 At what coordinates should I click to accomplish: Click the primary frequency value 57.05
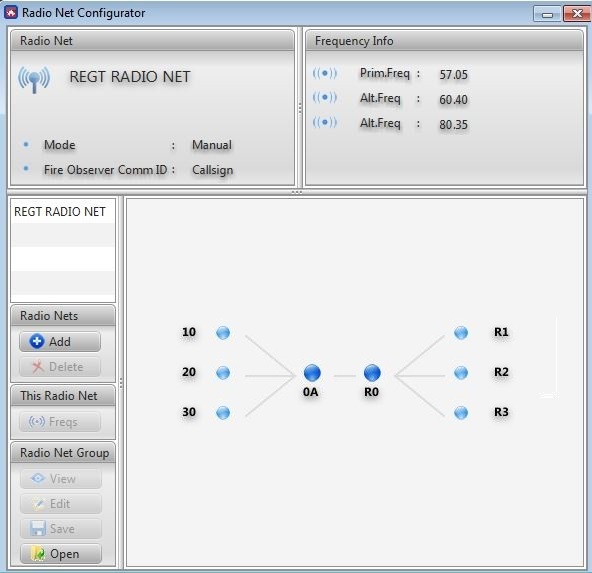click(x=453, y=74)
